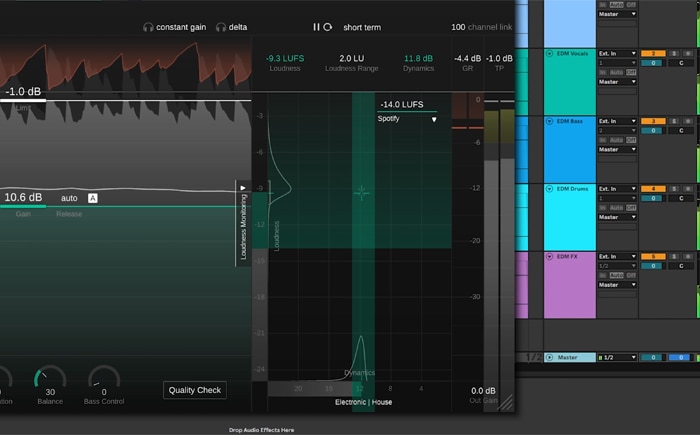Adjust the Bass Control knob
Screen dimensions: 700x436
[x=104, y=379]
